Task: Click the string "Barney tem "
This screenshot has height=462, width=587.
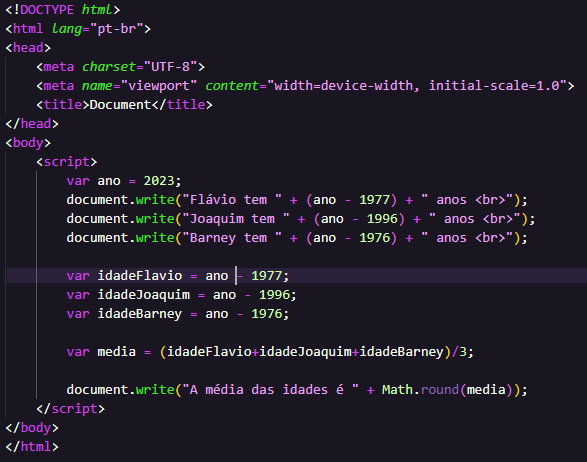Action: pos(232,238)
